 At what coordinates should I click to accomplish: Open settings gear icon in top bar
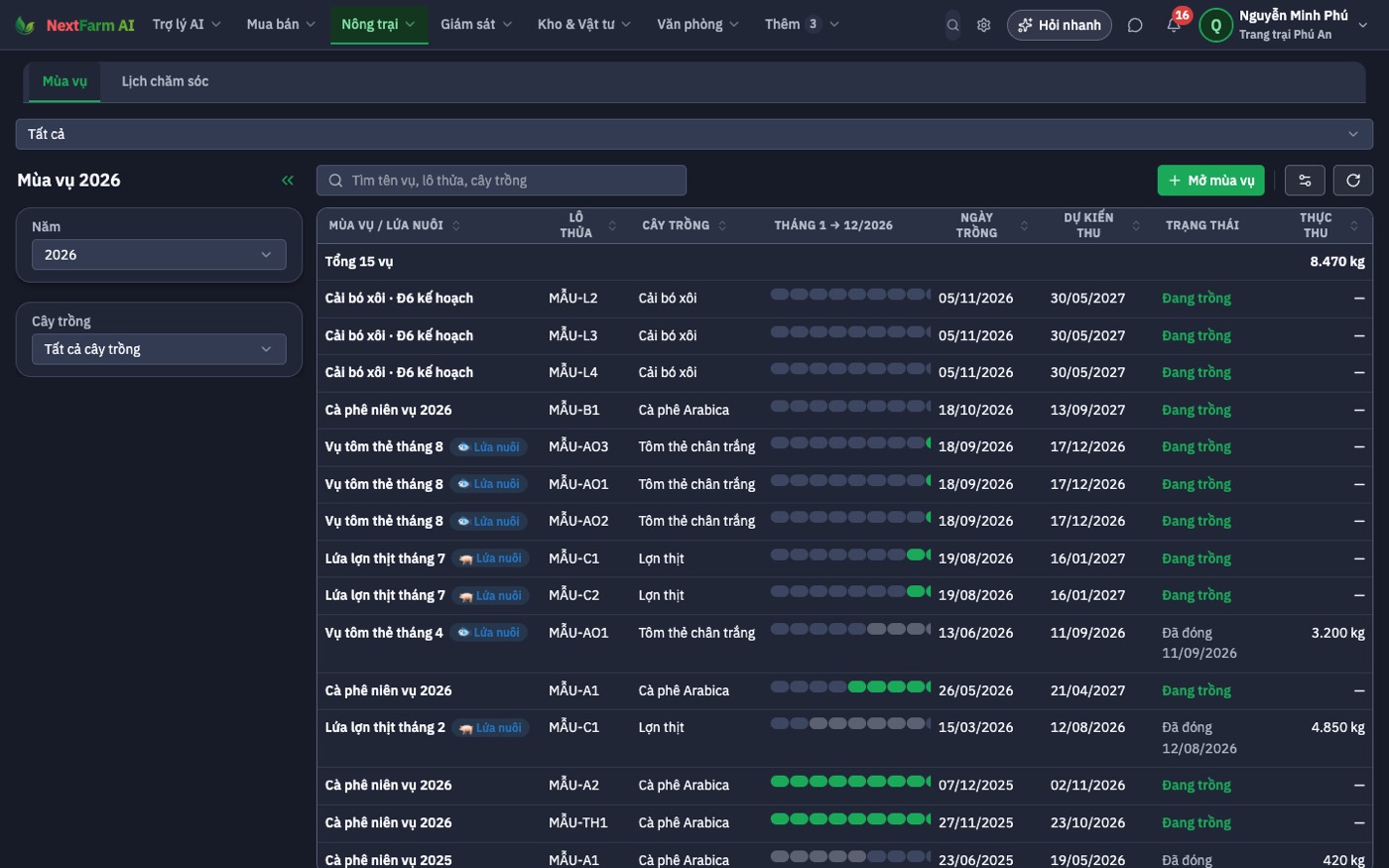coord(983,25)
